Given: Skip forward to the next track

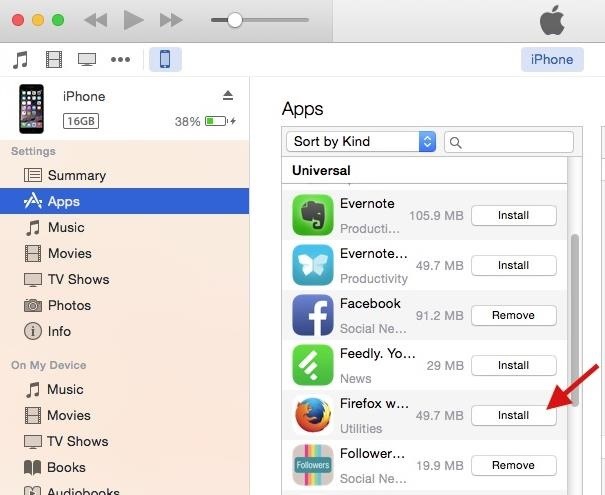Looking at the screenshot, I should click(171, 20).
